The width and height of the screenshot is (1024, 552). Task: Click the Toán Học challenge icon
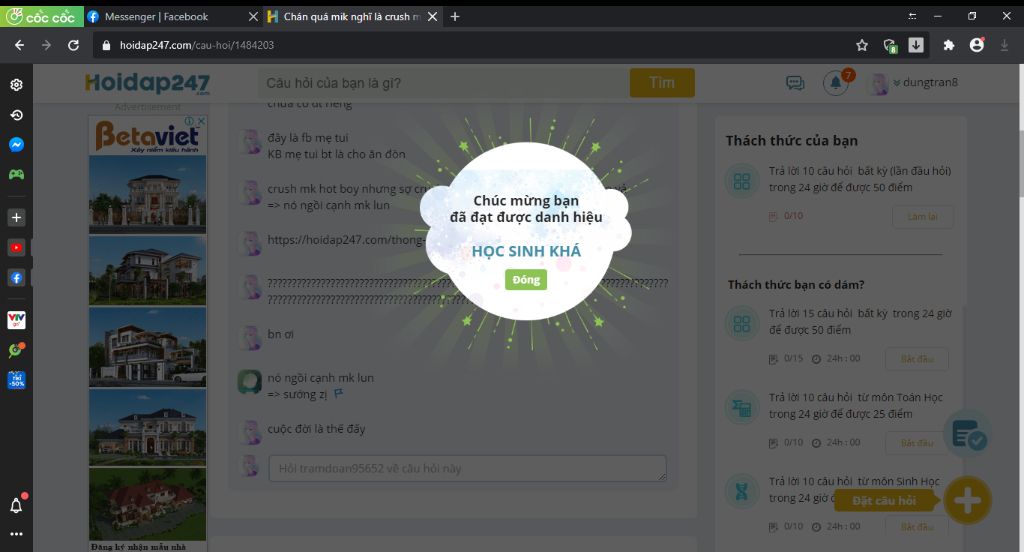(742, 407)
